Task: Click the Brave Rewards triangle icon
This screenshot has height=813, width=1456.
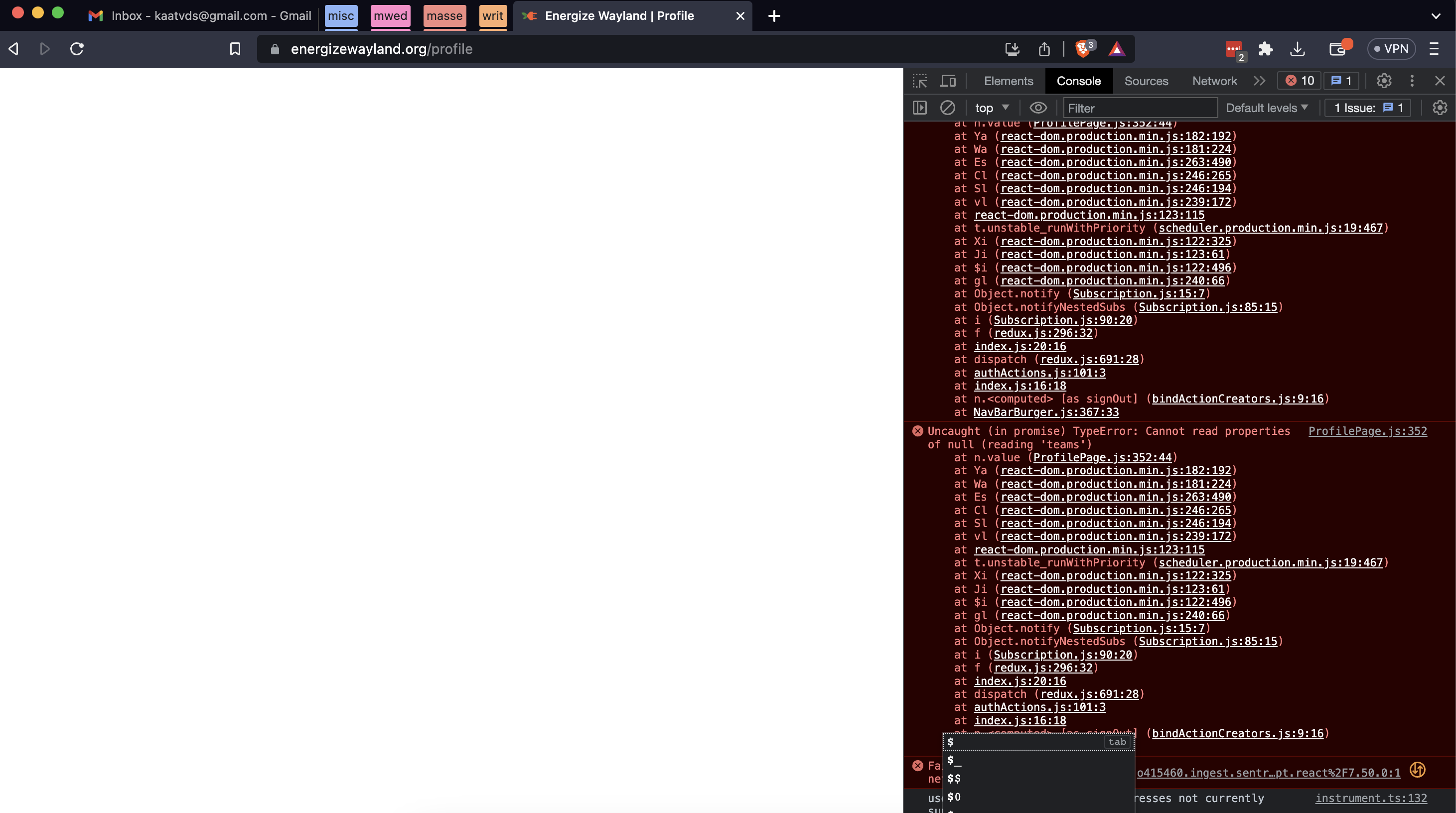Action: 1116,49
